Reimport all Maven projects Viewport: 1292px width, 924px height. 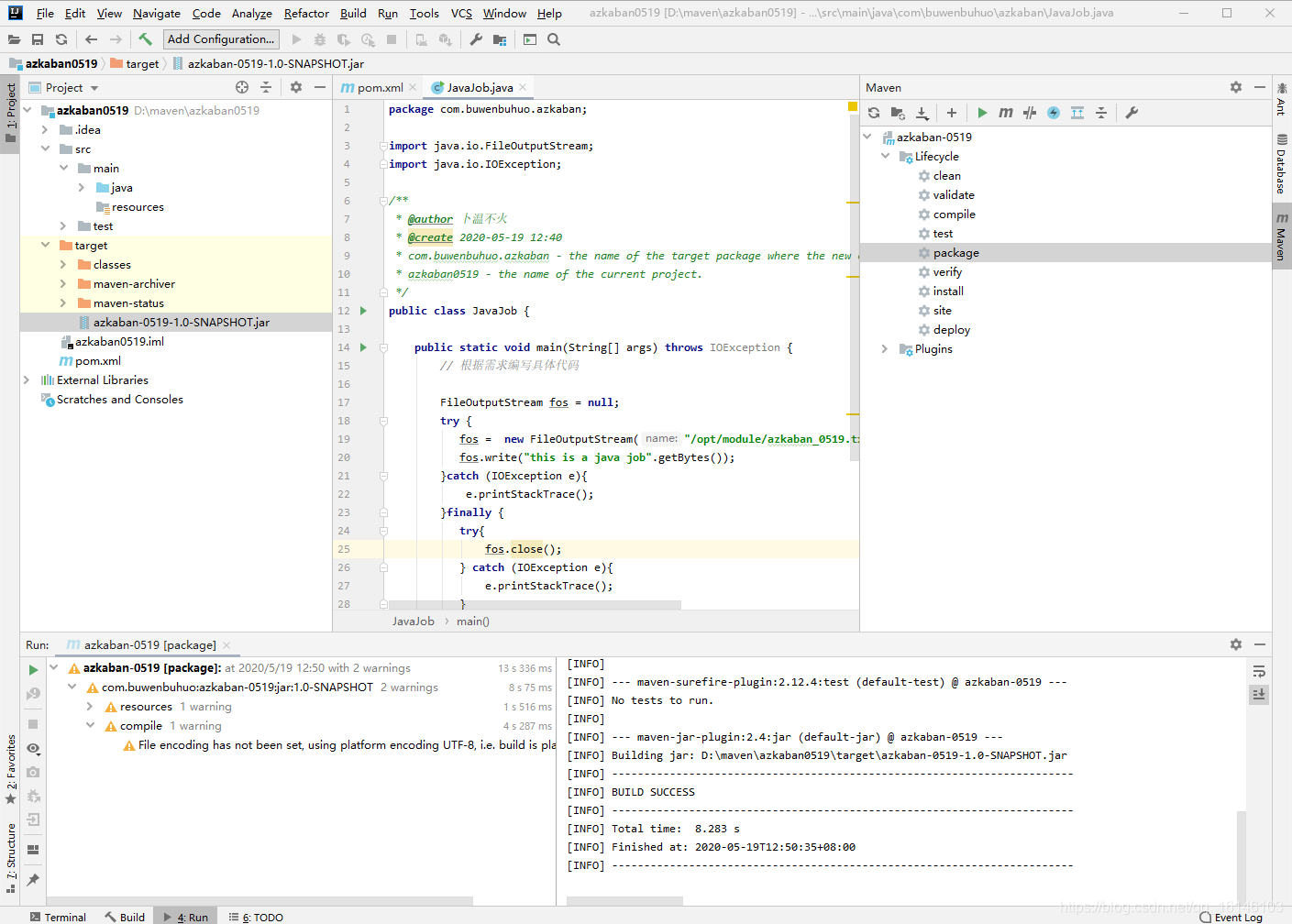(x=874, y=113)
